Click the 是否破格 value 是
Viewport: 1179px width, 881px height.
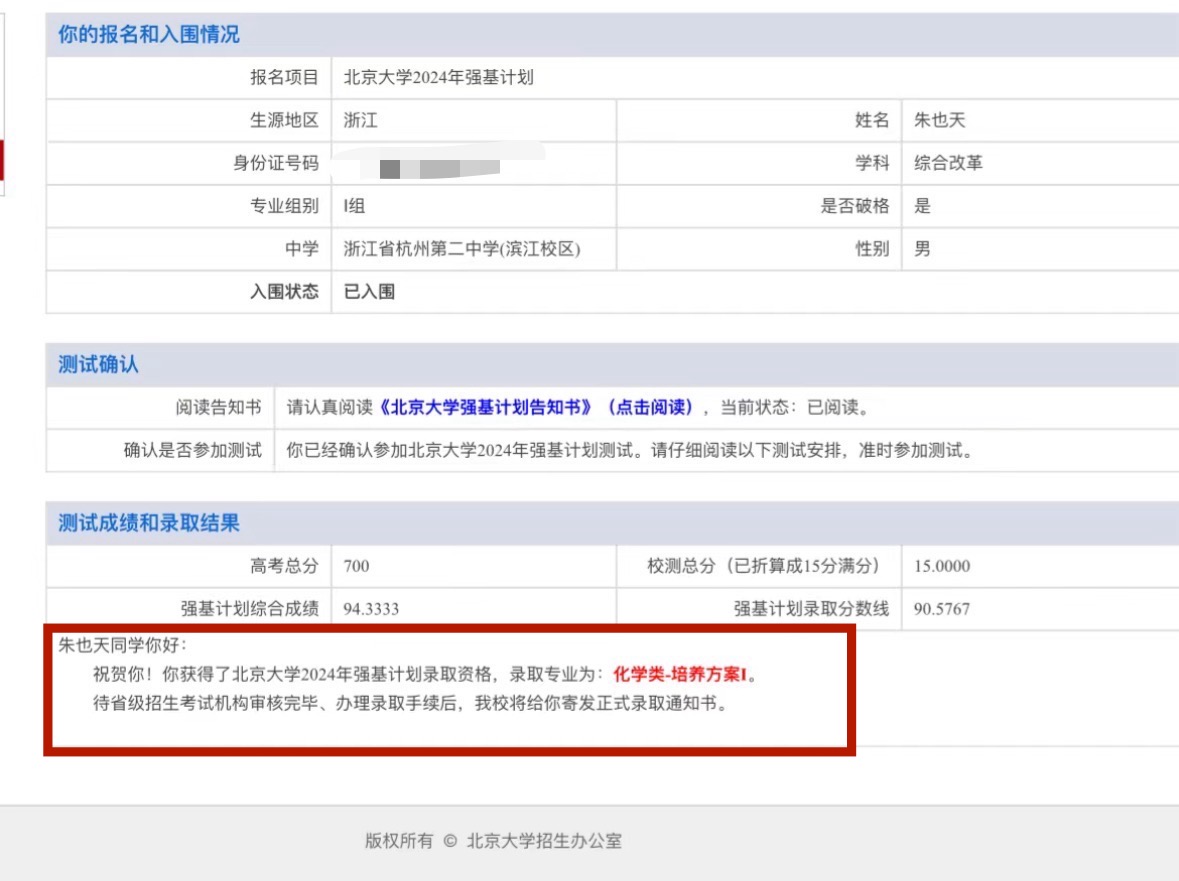(922, 206)
